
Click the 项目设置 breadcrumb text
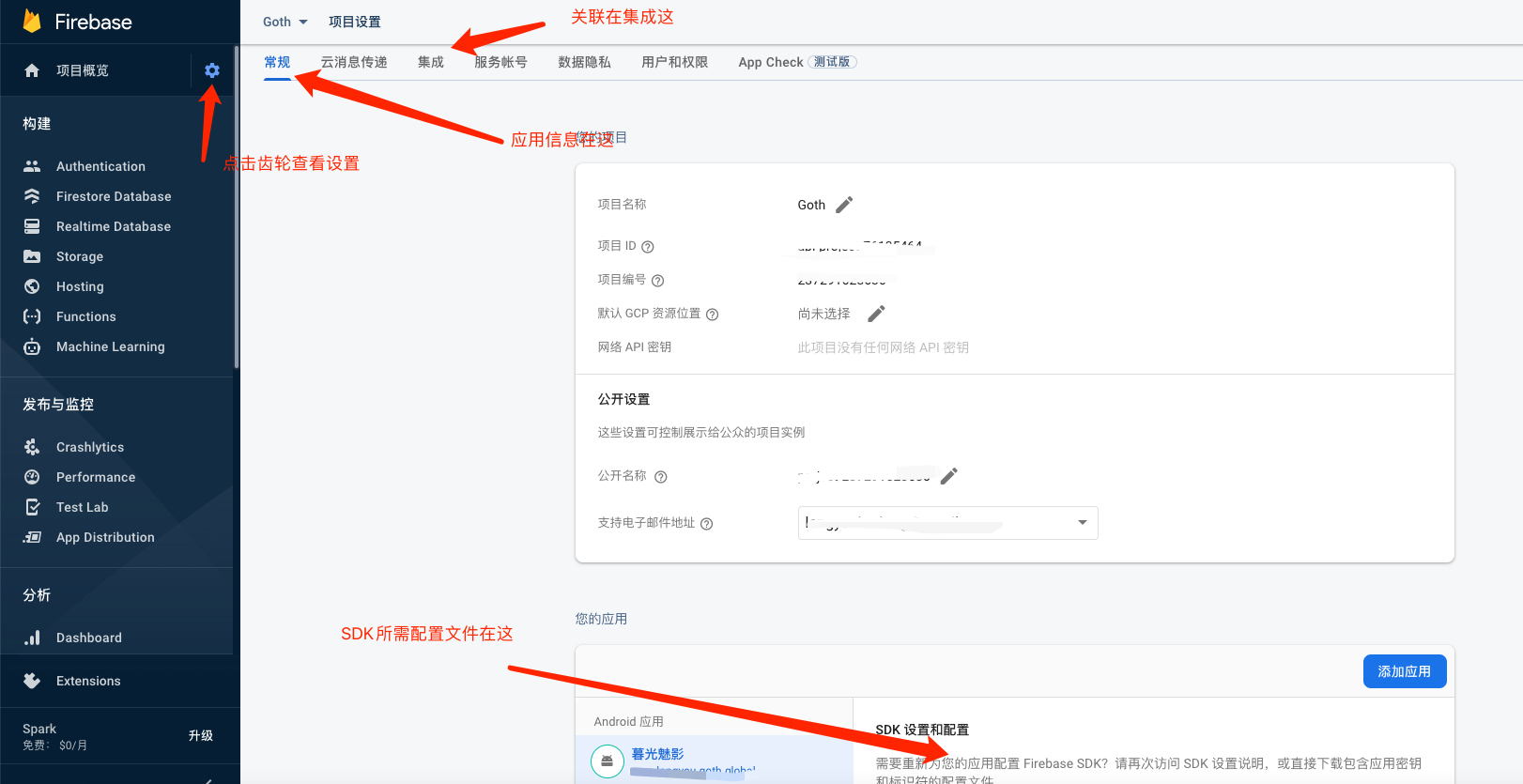355,22
